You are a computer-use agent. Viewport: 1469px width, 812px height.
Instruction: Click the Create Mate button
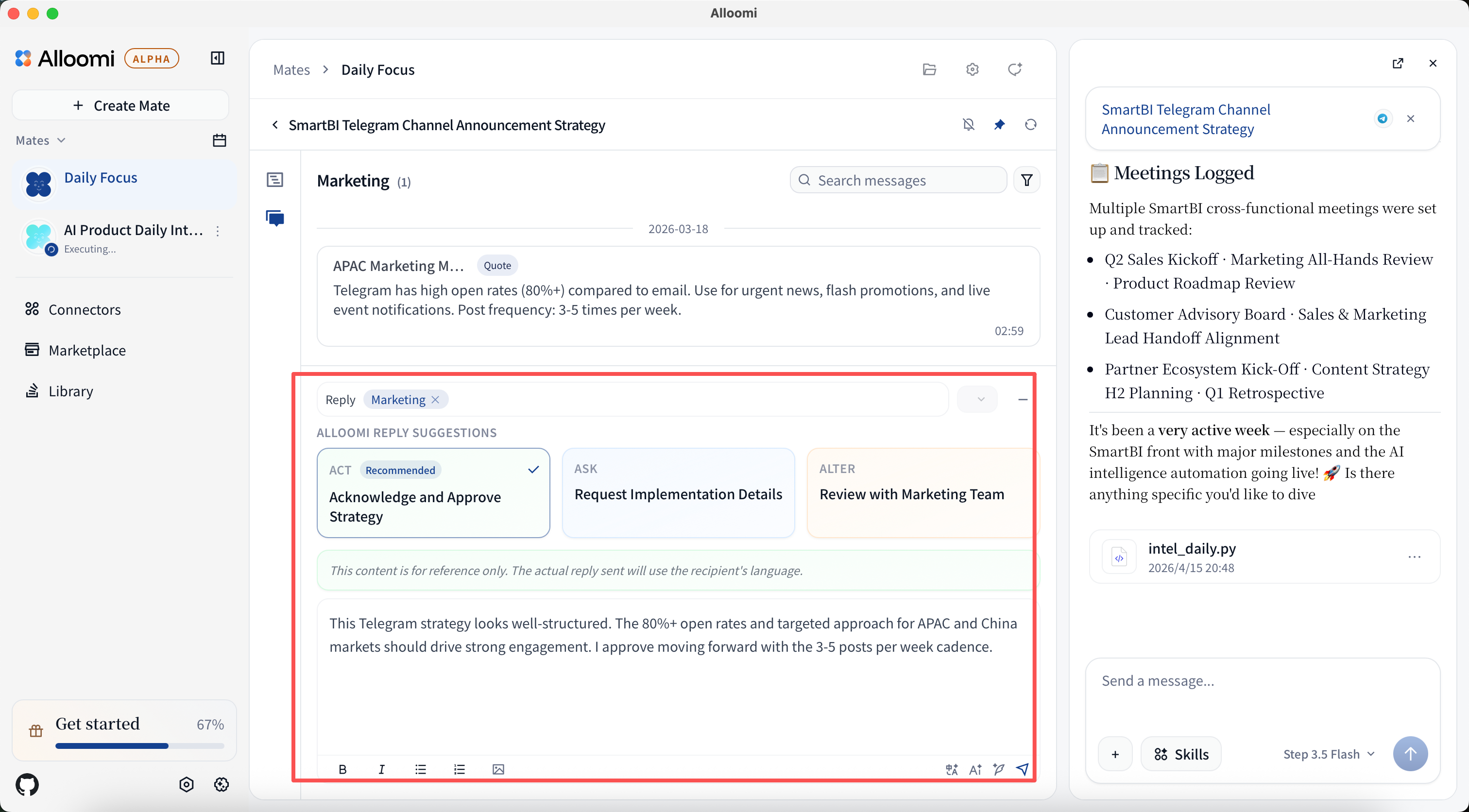point(121,105)
